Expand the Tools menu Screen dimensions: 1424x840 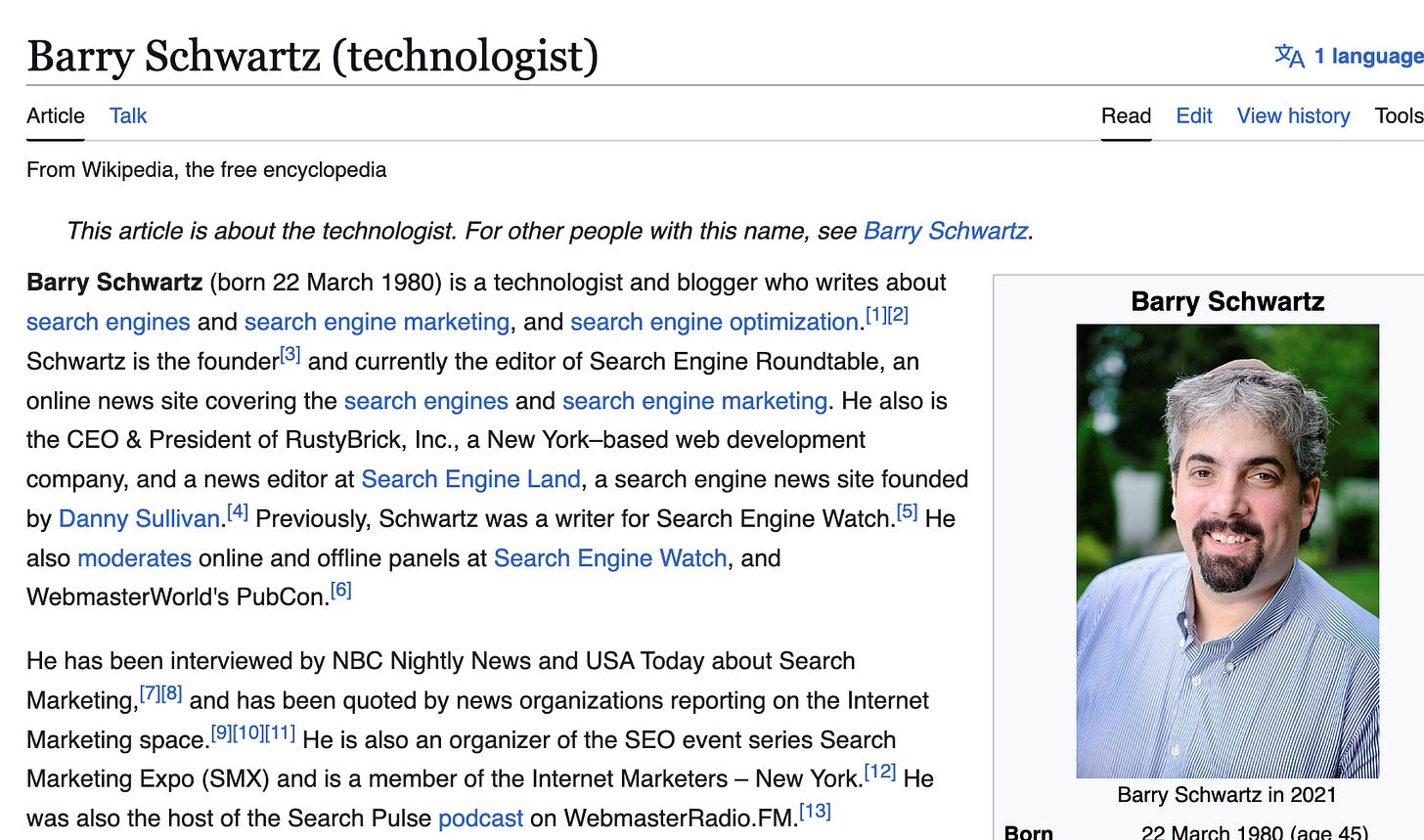[1399, 115]
